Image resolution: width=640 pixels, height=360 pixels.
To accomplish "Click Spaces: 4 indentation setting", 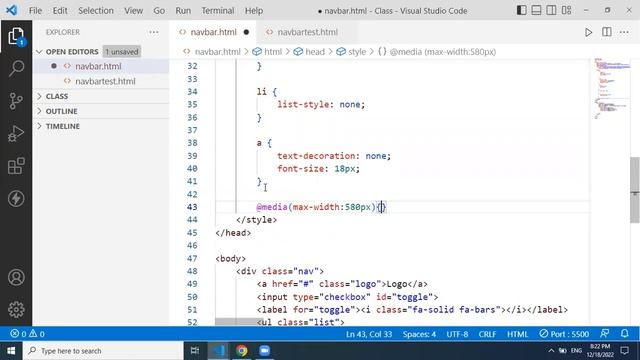I will pyautogui.click(x=419, y=334).
